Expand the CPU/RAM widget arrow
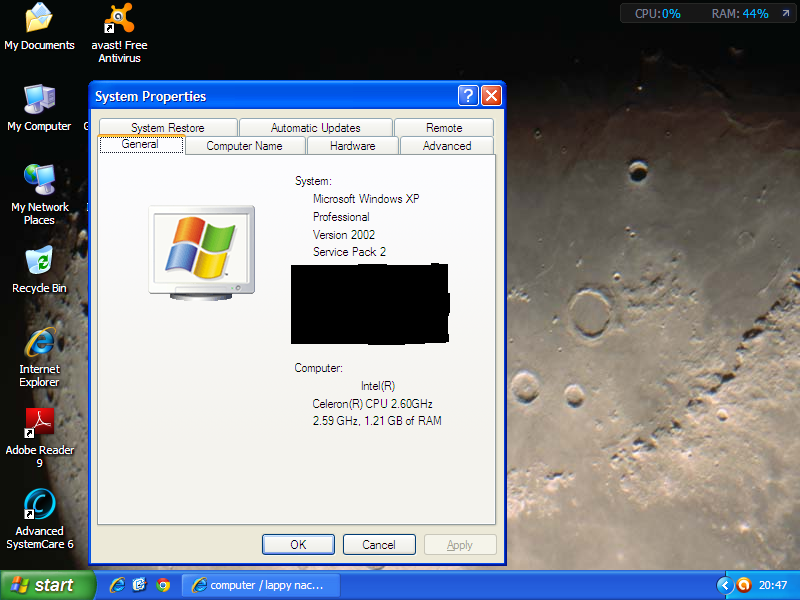The width and height of the screenshot is (800, 600). click(x=786, y=13)
